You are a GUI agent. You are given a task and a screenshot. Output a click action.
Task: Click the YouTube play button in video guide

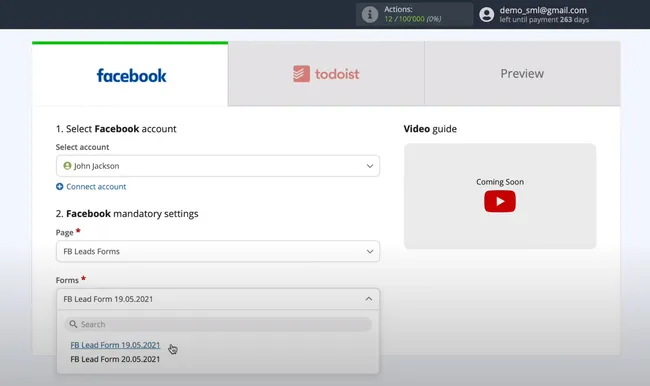click(x=500, y=201)
